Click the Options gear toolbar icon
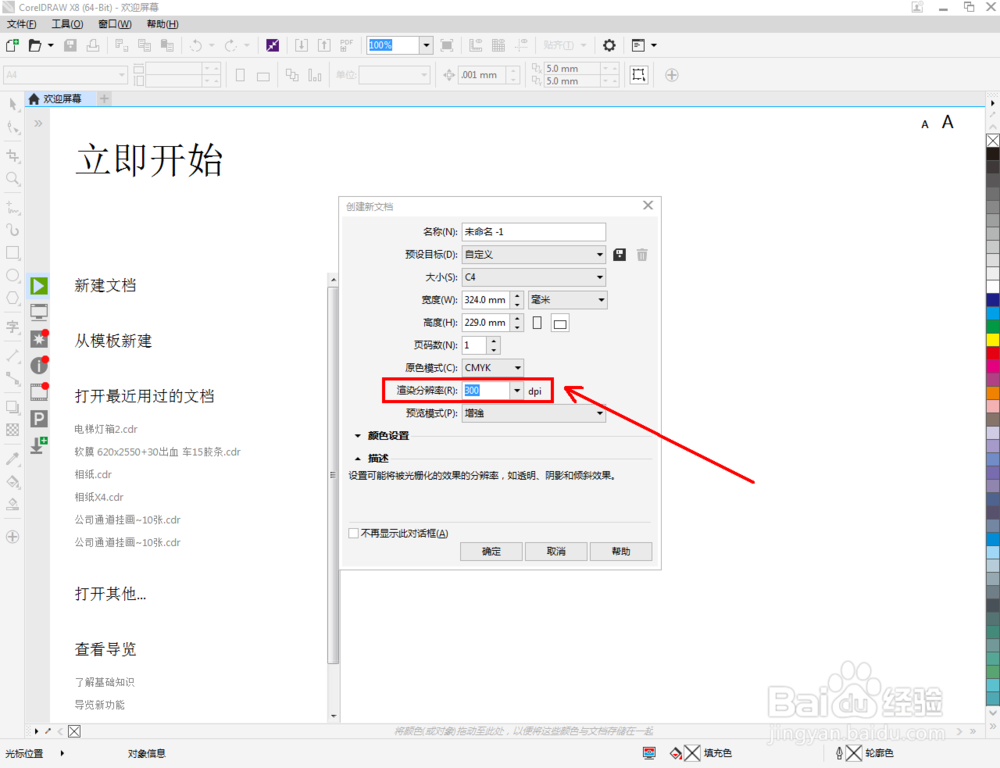 (x=609, y=45)
